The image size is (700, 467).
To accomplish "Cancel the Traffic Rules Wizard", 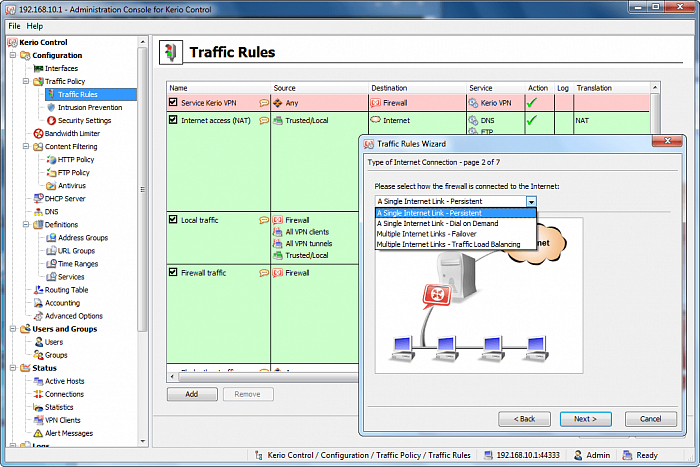I will 650,419.
